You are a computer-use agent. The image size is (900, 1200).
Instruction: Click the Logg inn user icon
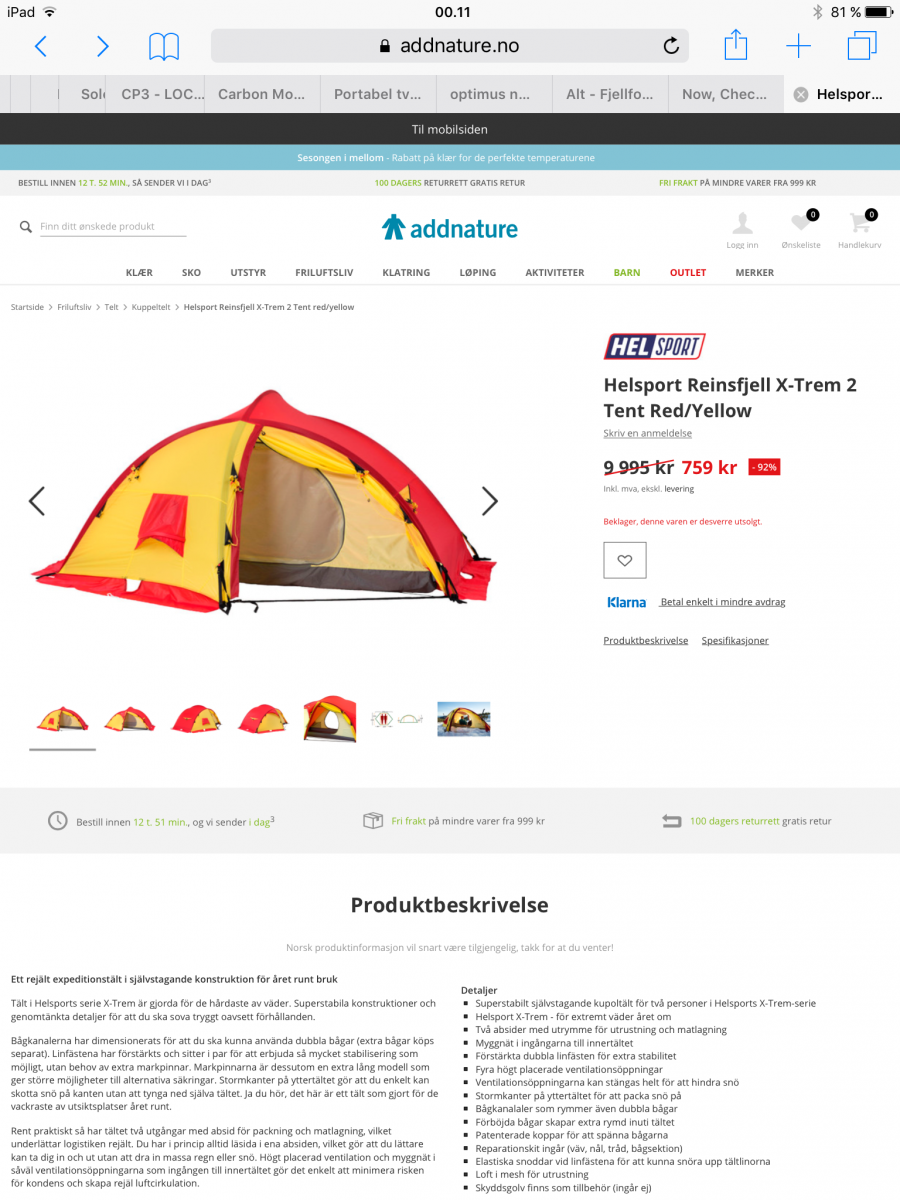(x=742, y=223)
